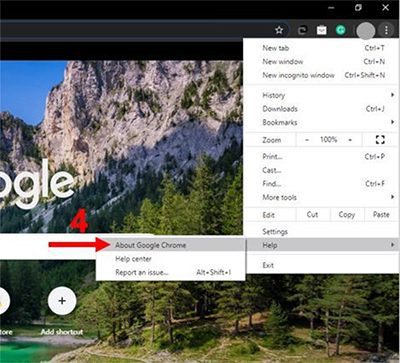400x363 pixels.
Task: Expand the Help submenu entry
Action: pyautogui.click(x=322, y=245)
